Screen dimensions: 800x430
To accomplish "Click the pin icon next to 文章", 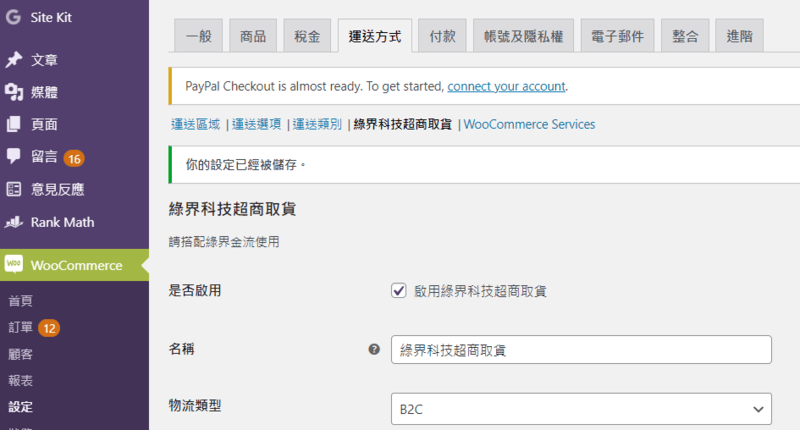I will 14,59.
